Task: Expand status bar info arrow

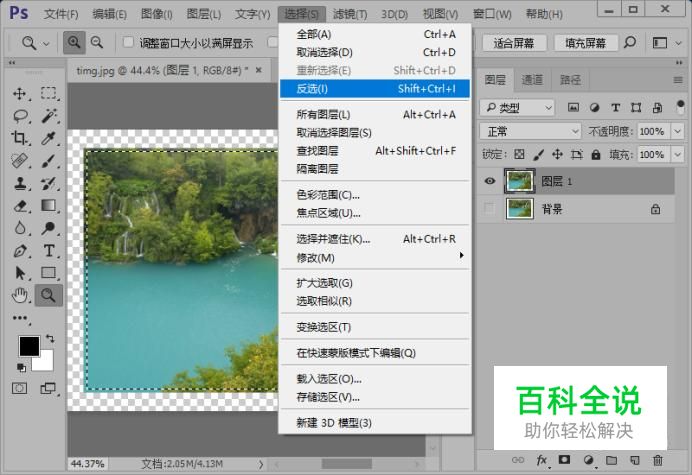Action: tap(261, 464)
